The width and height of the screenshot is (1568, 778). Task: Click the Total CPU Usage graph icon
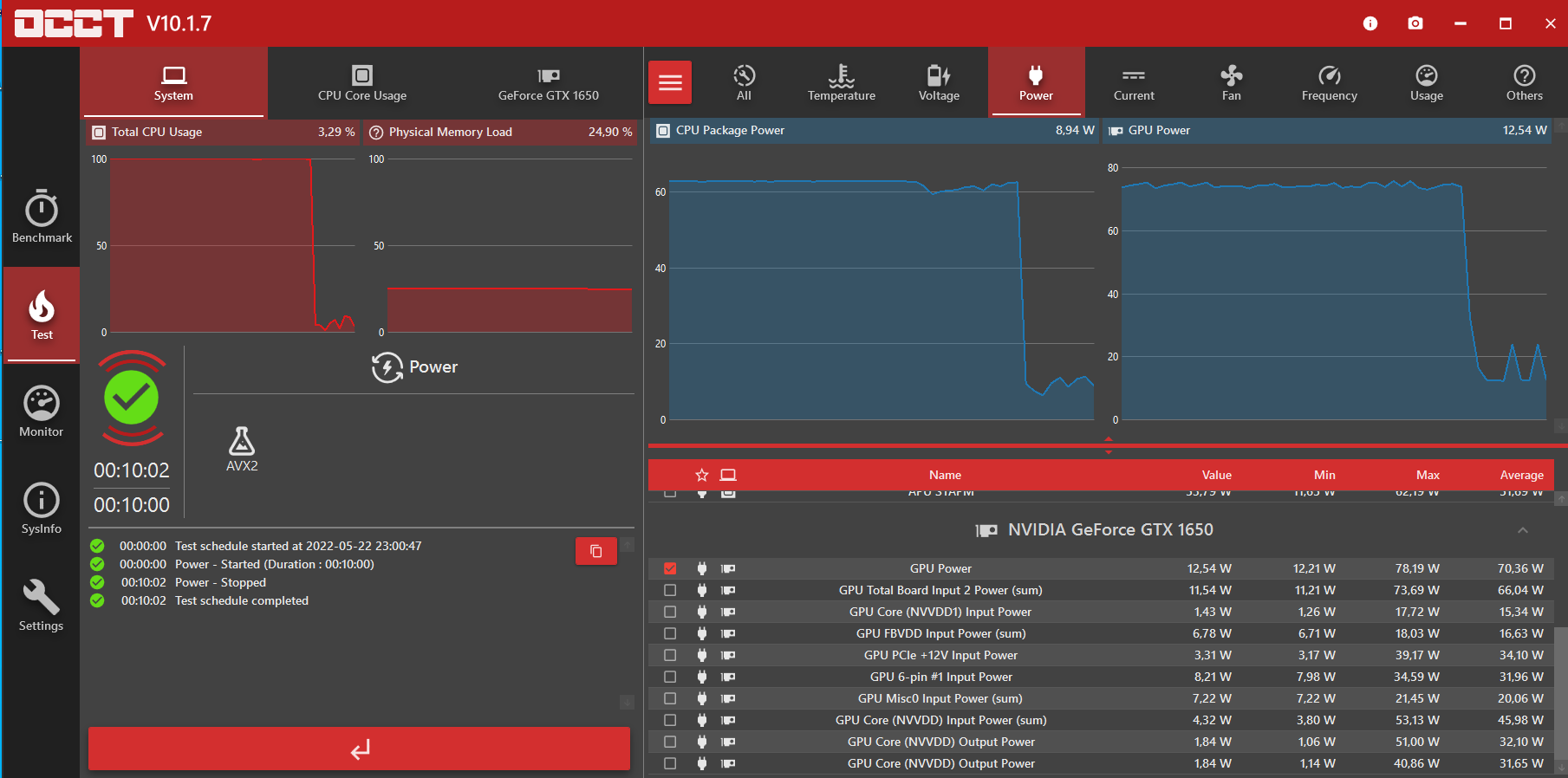pos(99,133)
